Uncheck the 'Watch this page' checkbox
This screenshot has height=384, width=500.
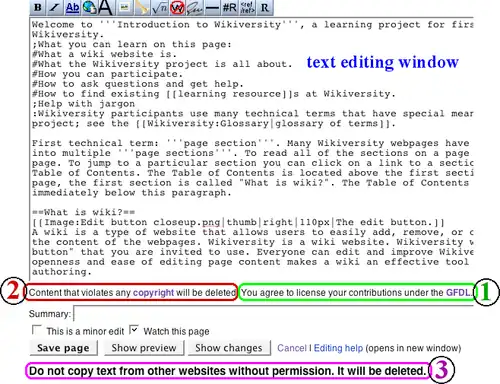134,330
